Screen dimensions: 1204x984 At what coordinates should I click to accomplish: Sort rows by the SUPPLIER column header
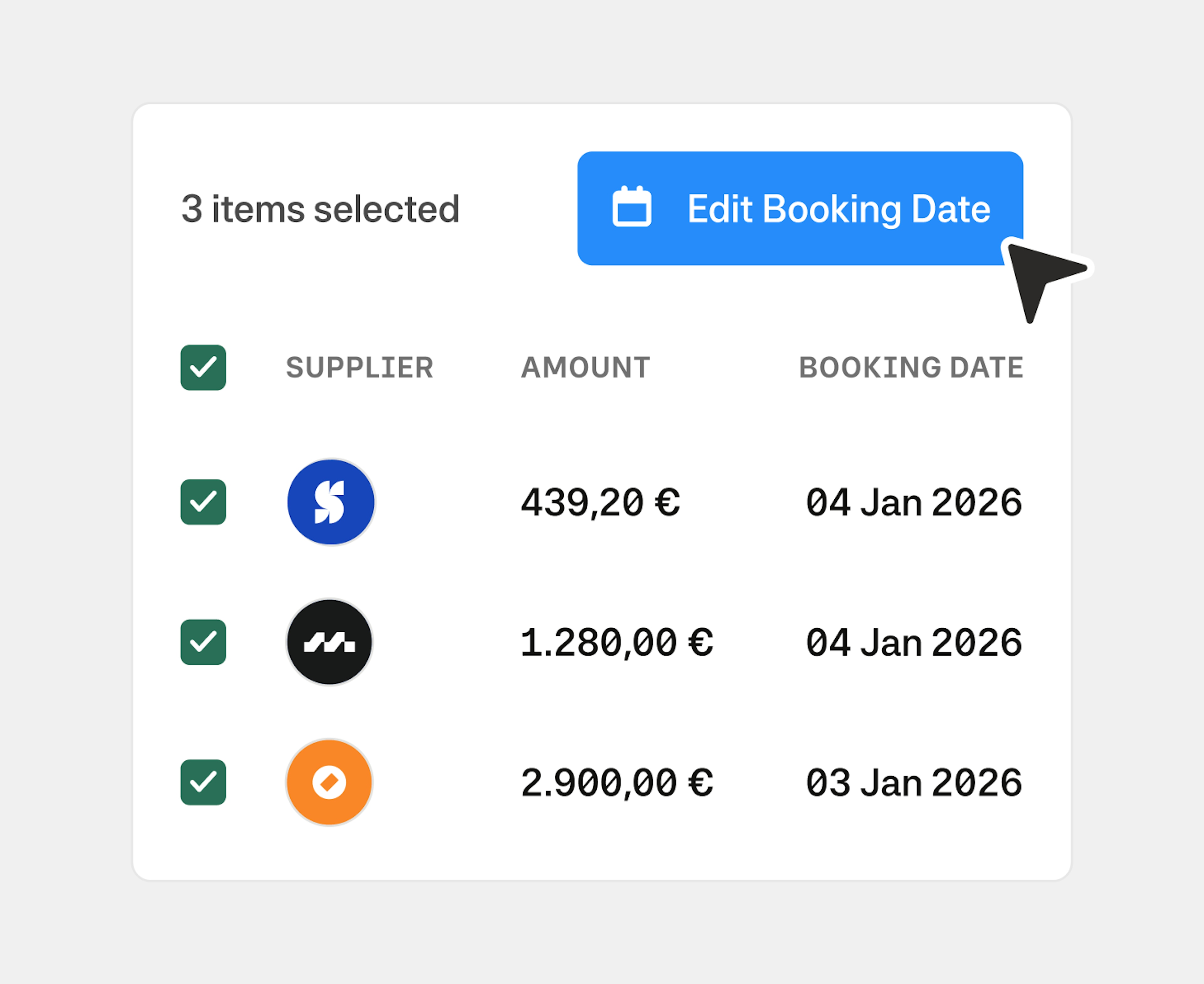tap(360, 367)
